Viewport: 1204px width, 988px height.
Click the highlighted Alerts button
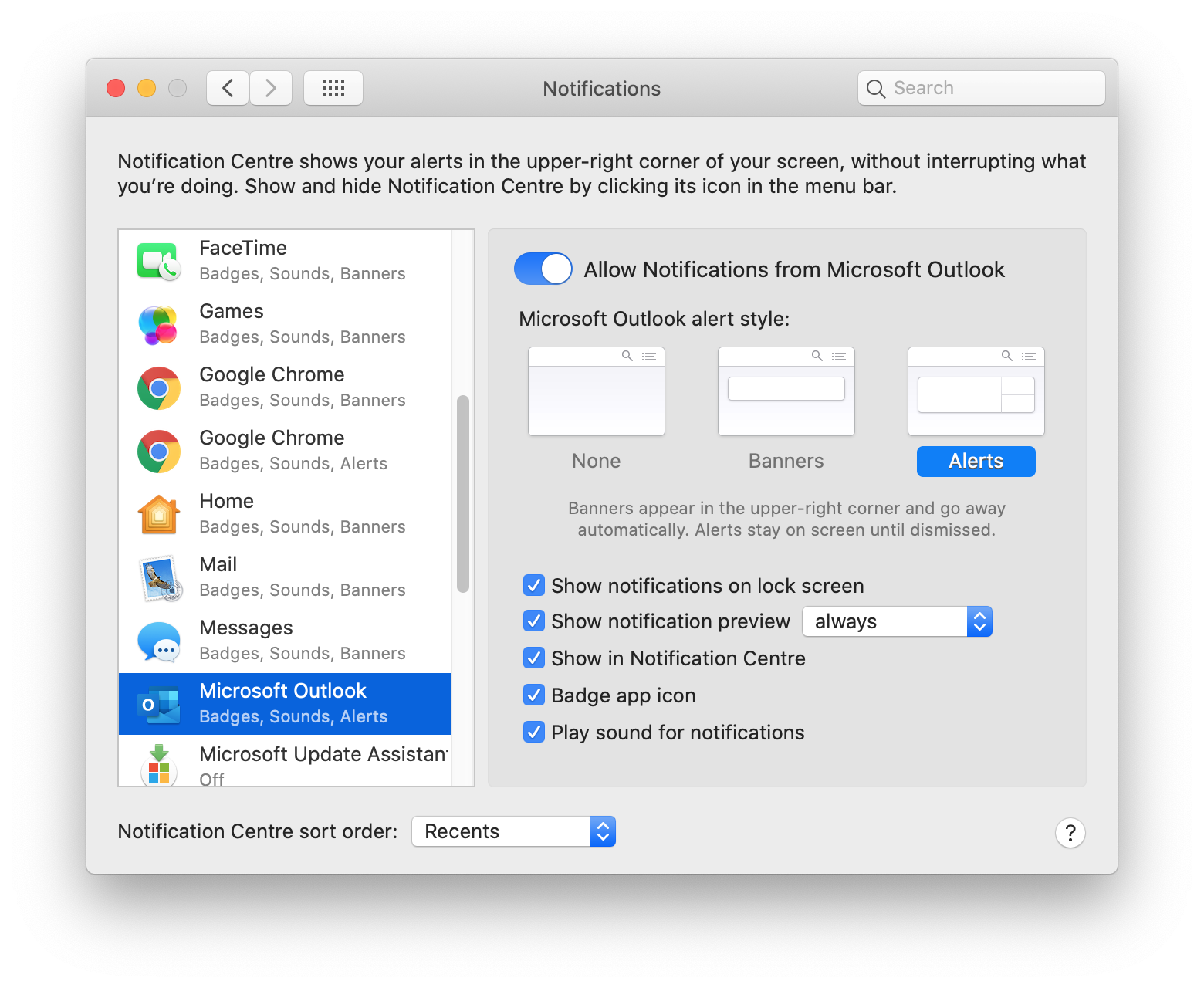[x=976, y=462]
